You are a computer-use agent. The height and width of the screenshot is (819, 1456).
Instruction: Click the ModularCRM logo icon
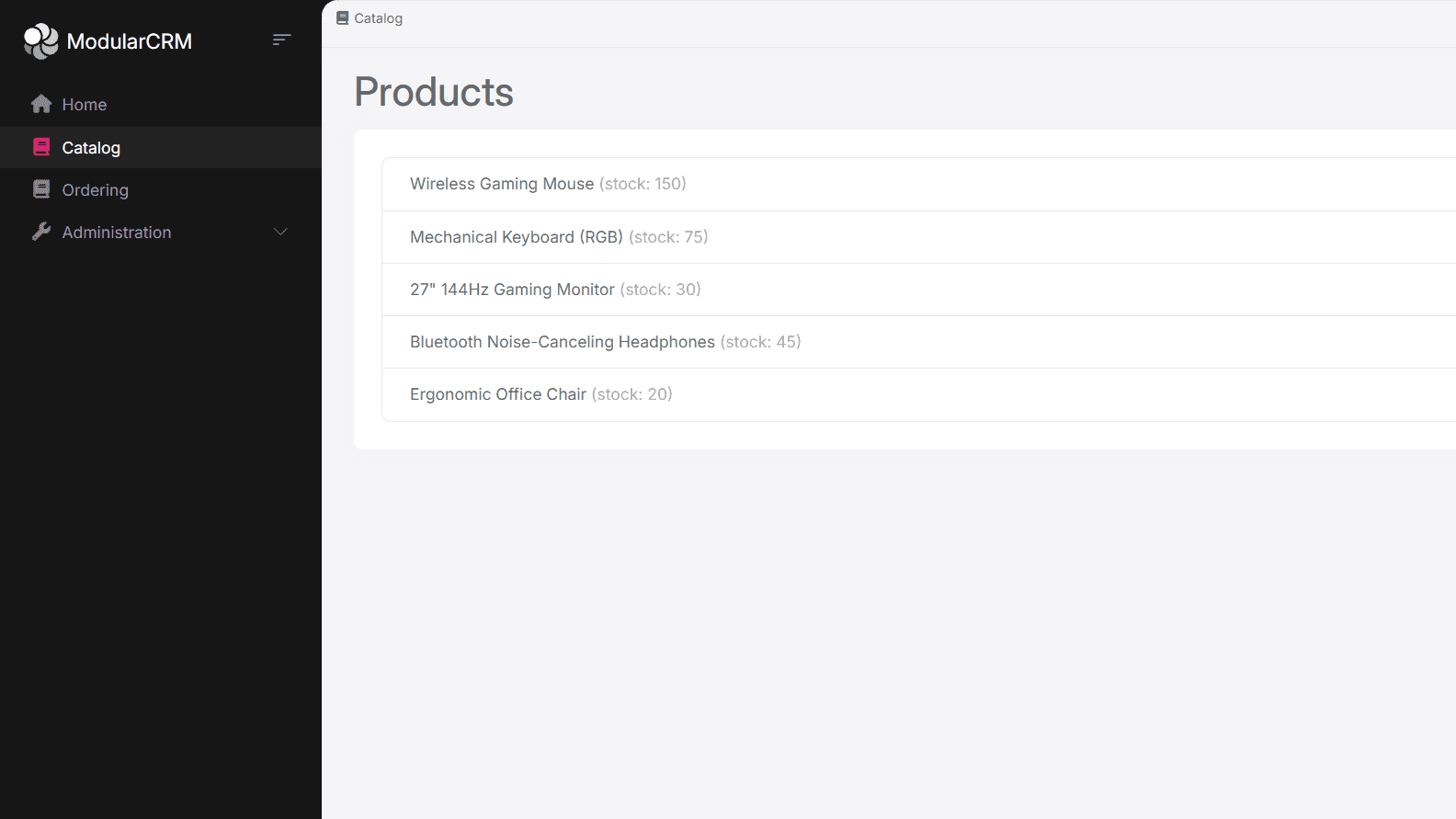tap(40, 41)
